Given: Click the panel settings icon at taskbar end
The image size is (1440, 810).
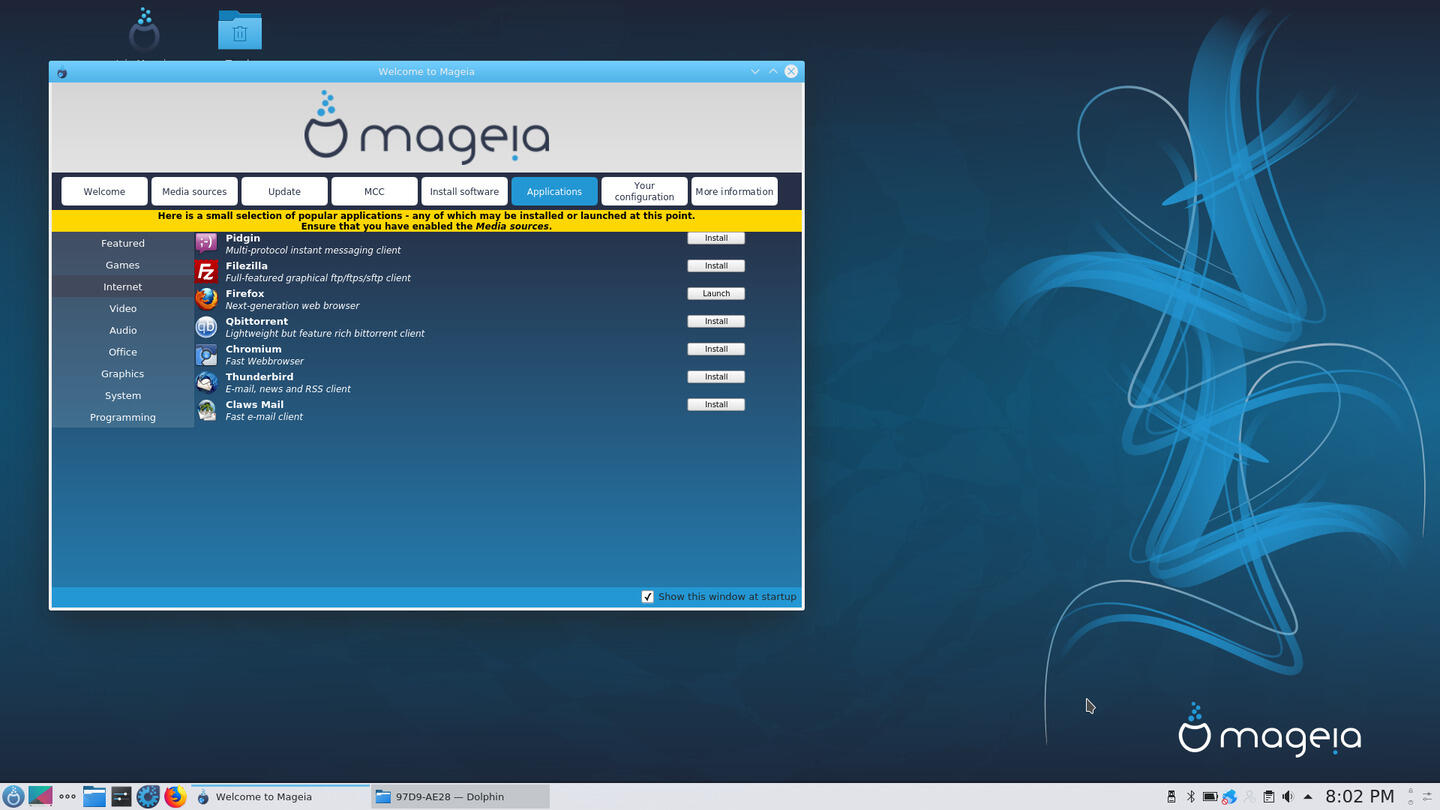Looking at the screenshot, I should tap(1427, 797).
